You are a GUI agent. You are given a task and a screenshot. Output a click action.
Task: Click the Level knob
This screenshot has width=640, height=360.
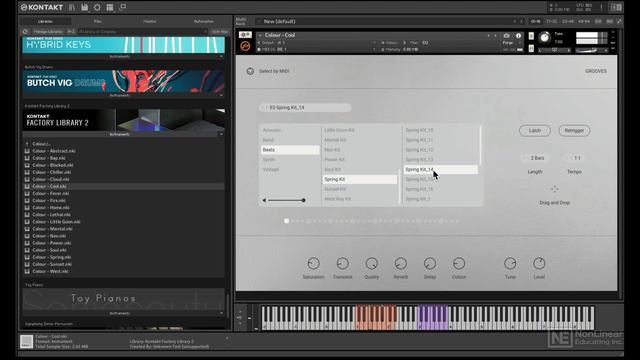(x=539, y=264)
